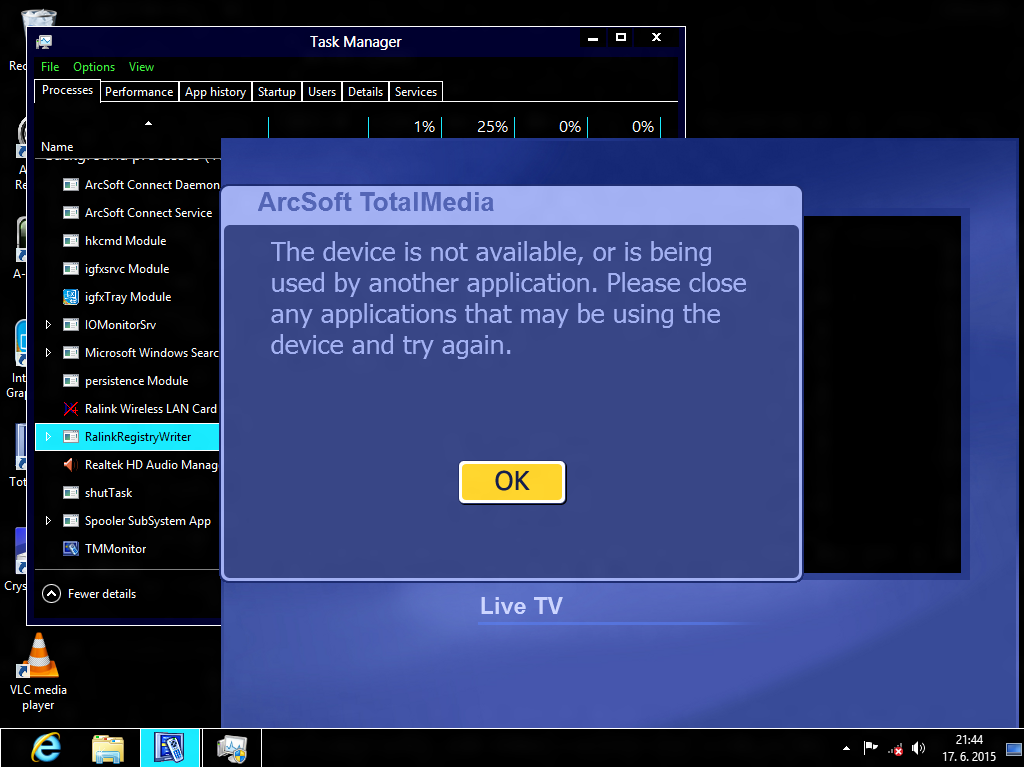Switch to the Performance tab
The image size is (1024, 768).
[x=139, y=91]
